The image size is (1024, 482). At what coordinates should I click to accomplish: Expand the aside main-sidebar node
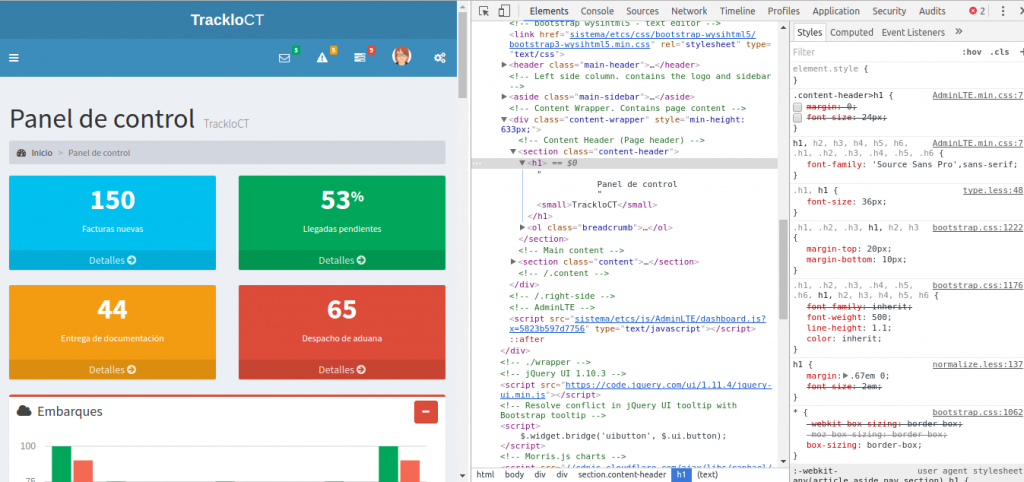click(504, 97)
